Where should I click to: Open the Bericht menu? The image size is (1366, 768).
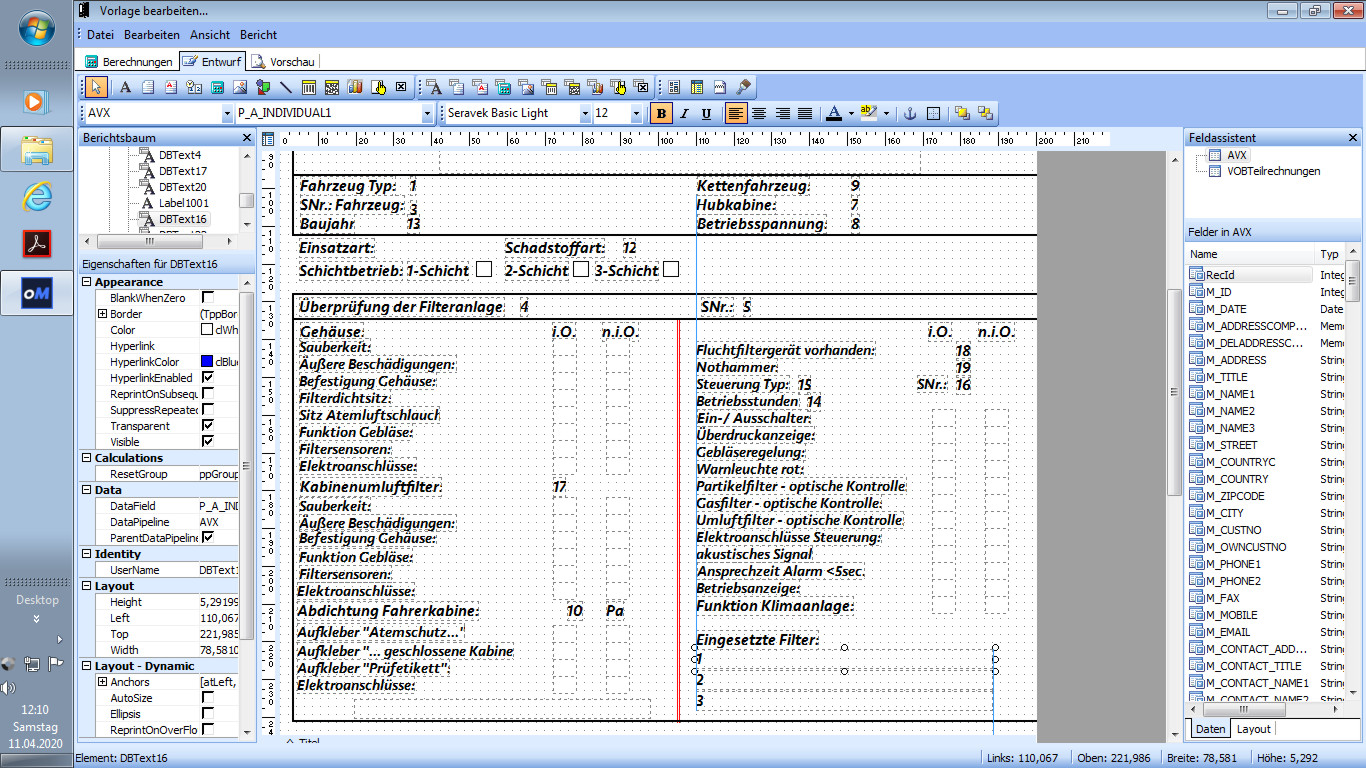click(258, 35)
